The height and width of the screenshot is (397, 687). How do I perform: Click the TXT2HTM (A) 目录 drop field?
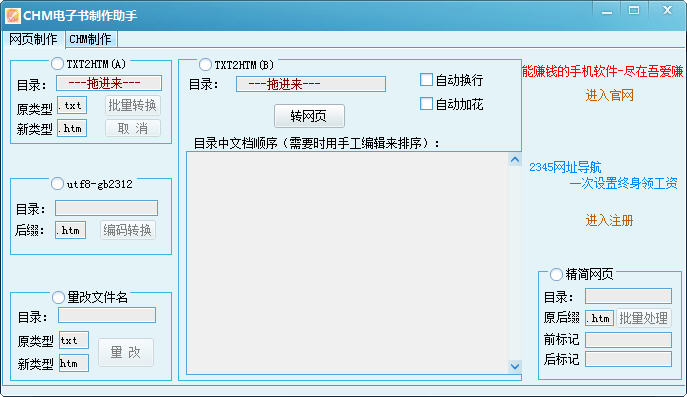(109, 83)
